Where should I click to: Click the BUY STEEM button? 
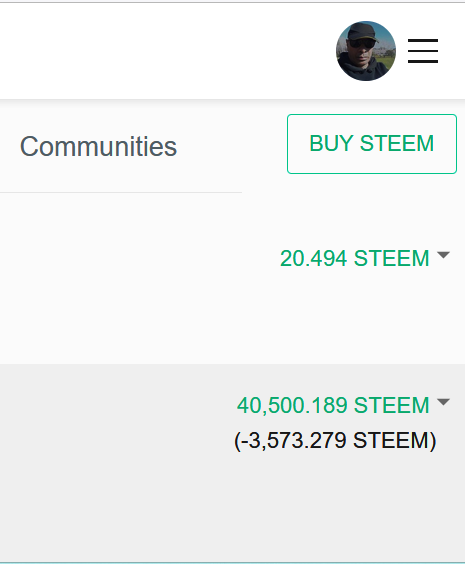372,144
